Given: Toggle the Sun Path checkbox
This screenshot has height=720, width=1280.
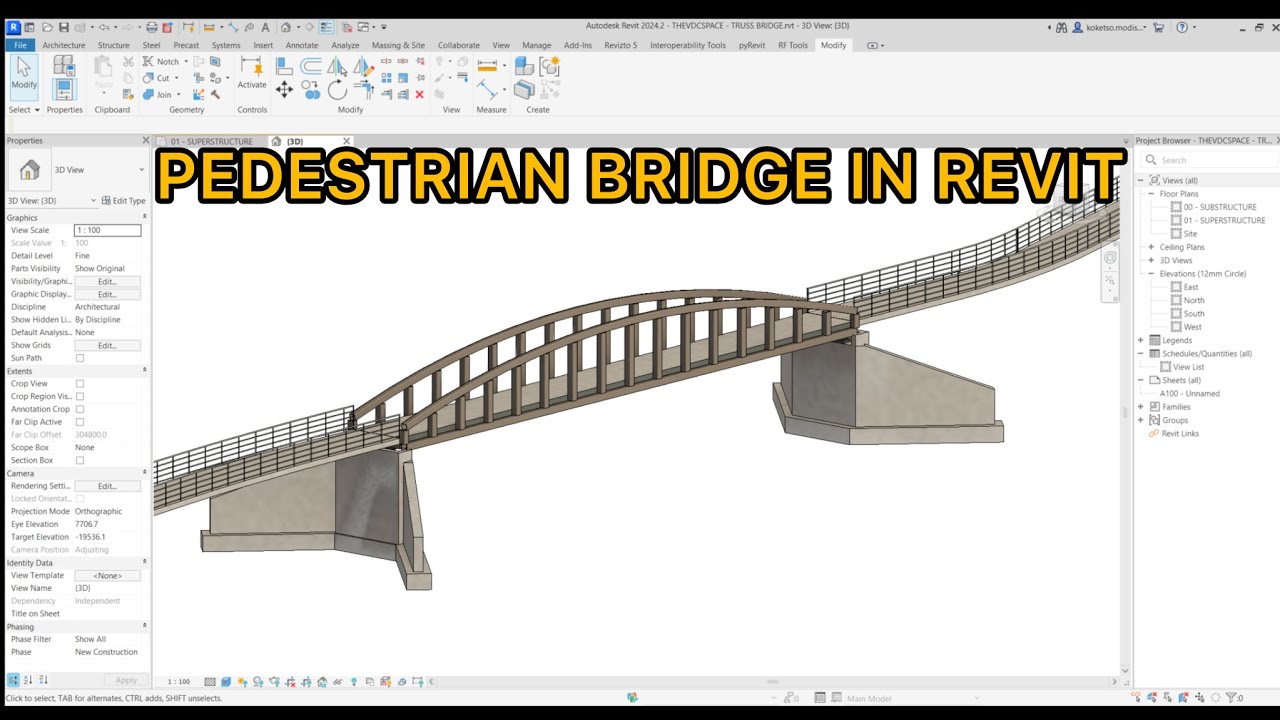Looking at the screenshot, I should pyautogui.click(x=80, y=358).
